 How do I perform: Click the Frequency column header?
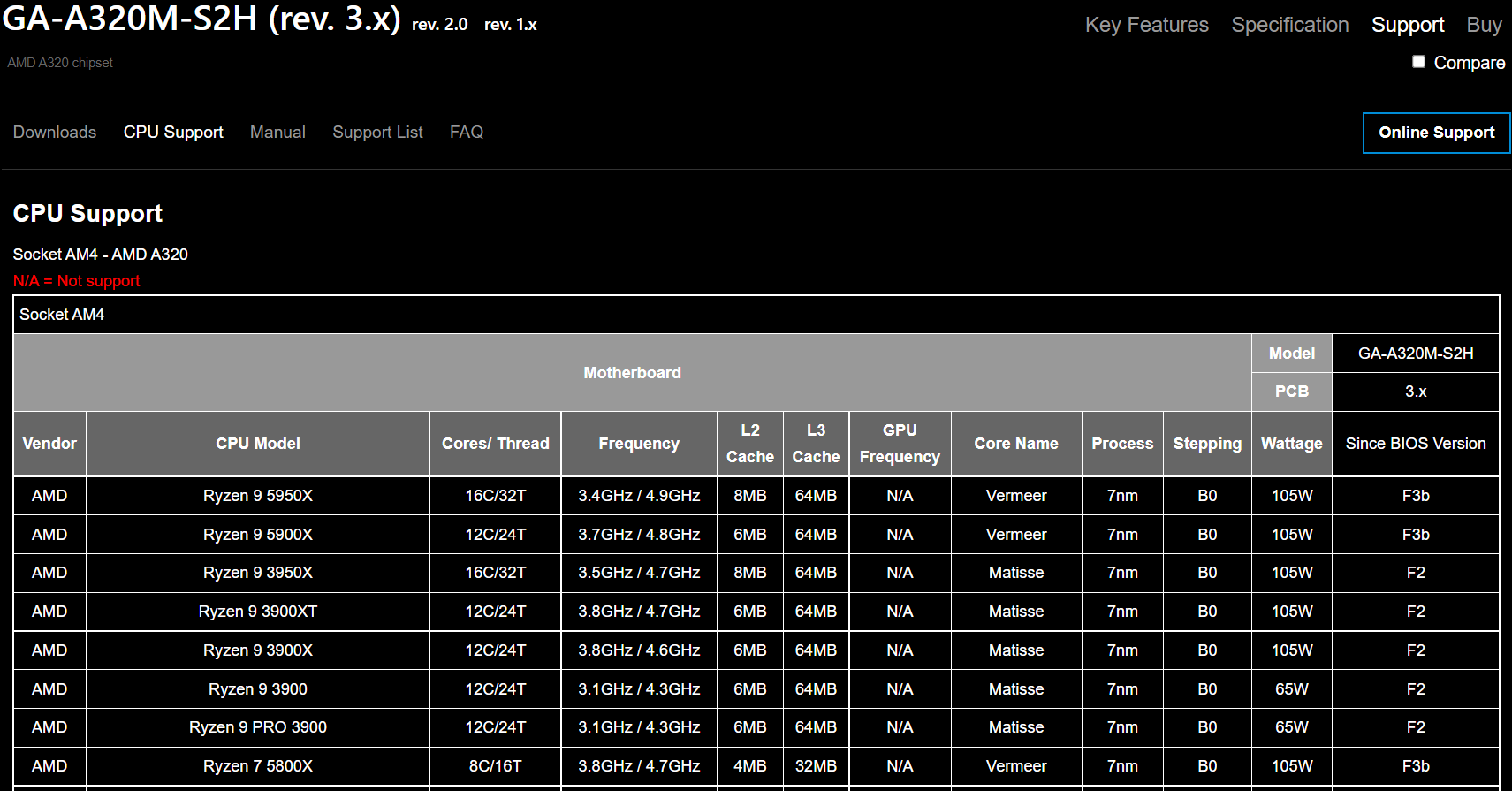pyautogui.click(x=639, y=444)
